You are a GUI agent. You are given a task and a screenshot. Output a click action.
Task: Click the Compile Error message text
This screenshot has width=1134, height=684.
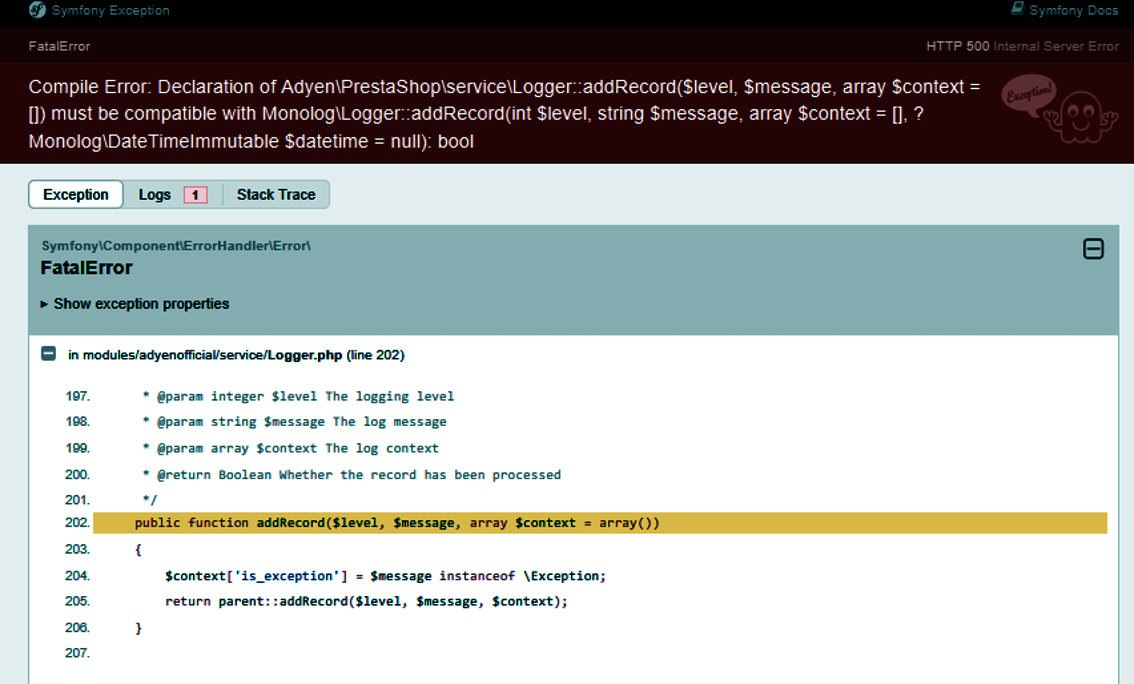[504, 114]
